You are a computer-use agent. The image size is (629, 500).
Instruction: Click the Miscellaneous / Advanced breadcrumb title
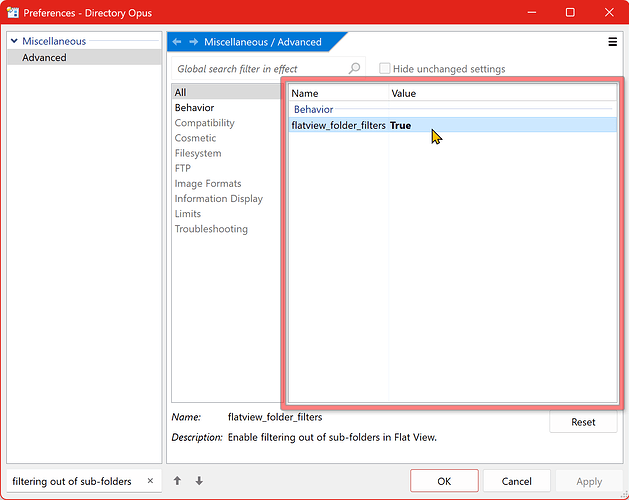(x=263, y=42)
